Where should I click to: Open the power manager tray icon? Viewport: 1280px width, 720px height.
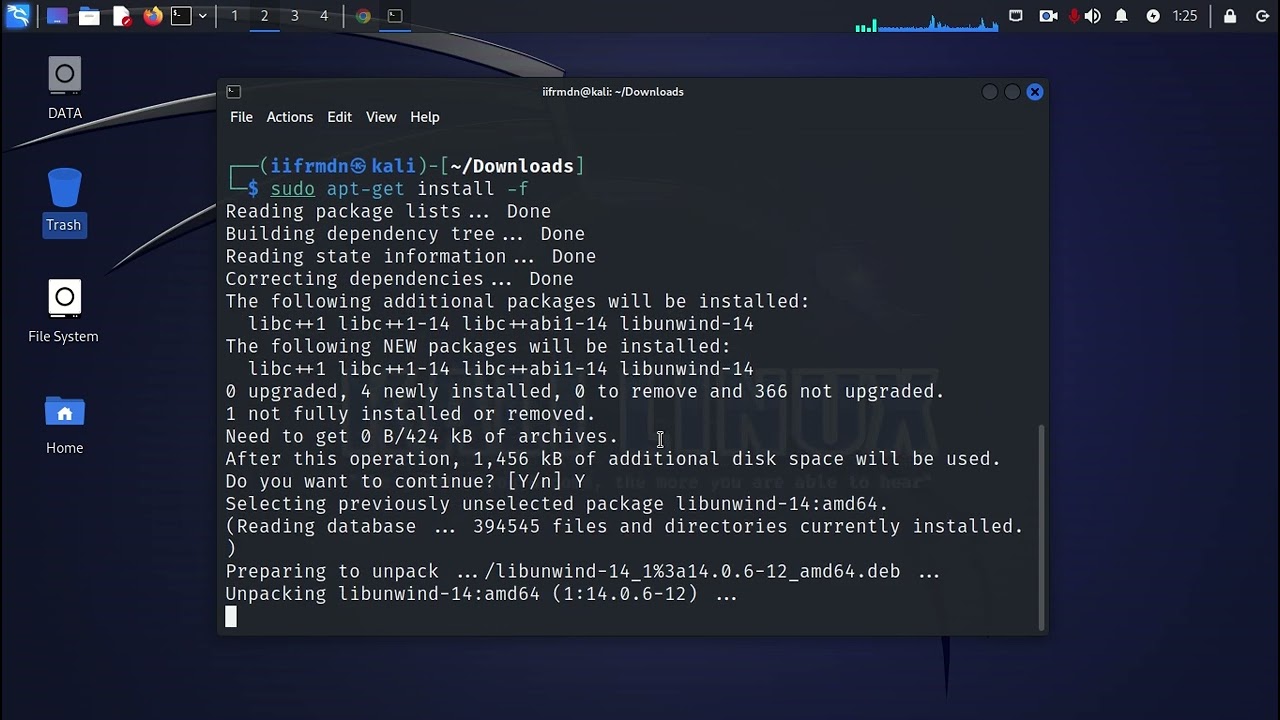pos(1153,16)
